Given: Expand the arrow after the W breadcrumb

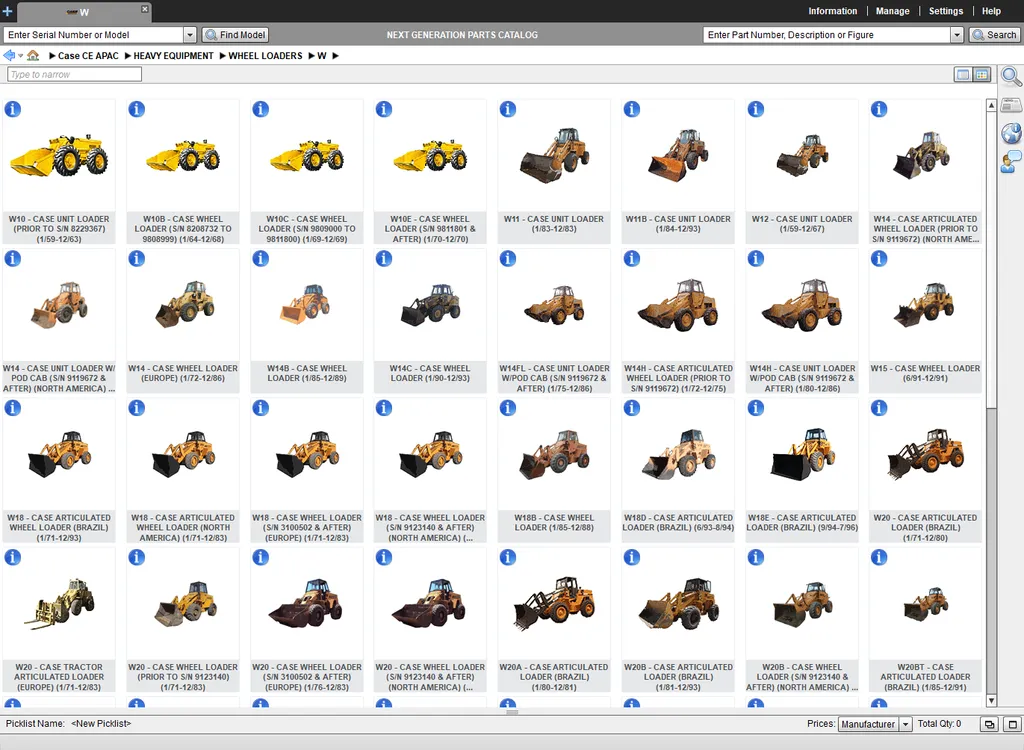Looking at the screenshot, I should click(x=336, y=56).
